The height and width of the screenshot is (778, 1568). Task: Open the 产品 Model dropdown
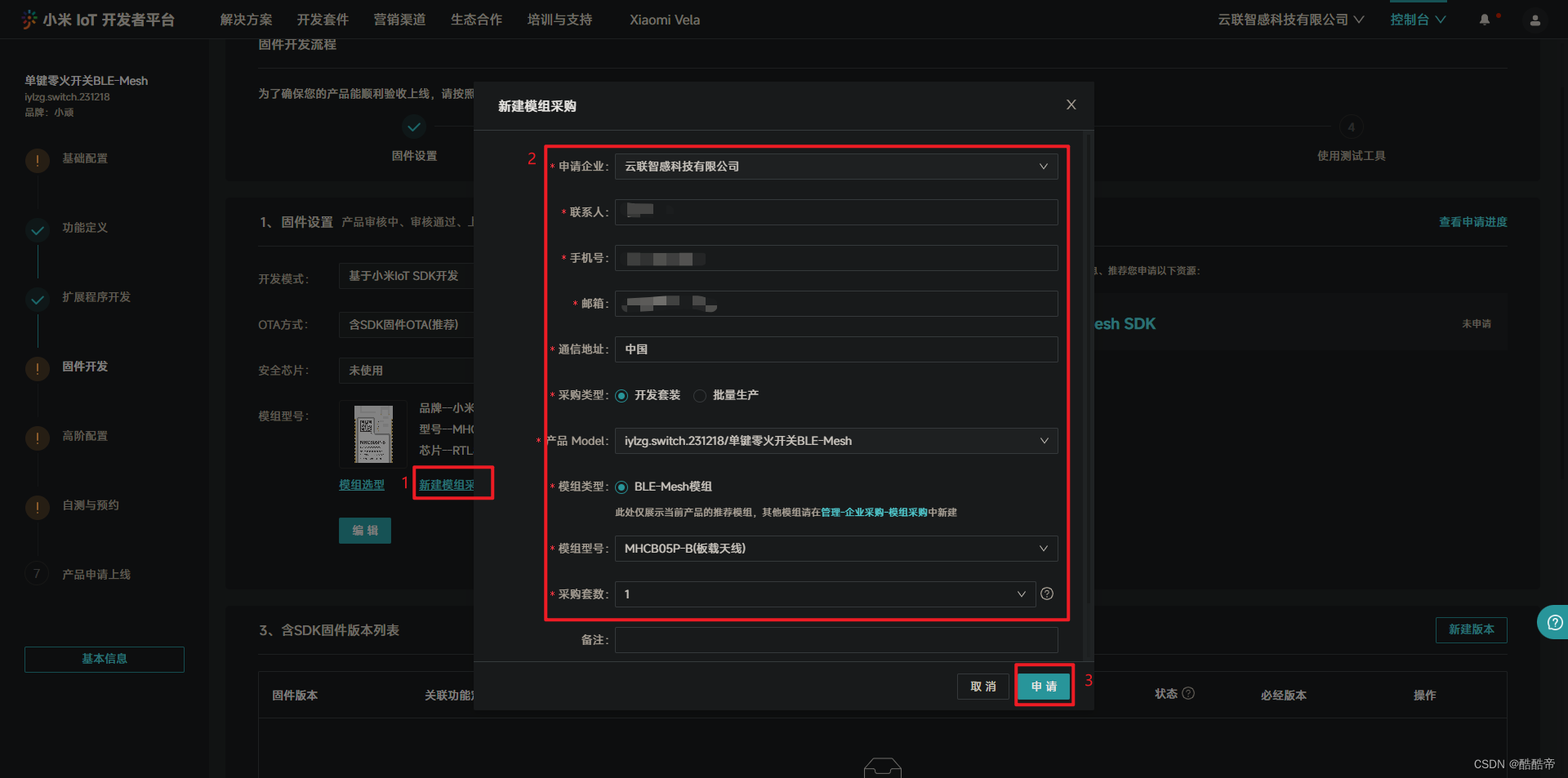836,441
